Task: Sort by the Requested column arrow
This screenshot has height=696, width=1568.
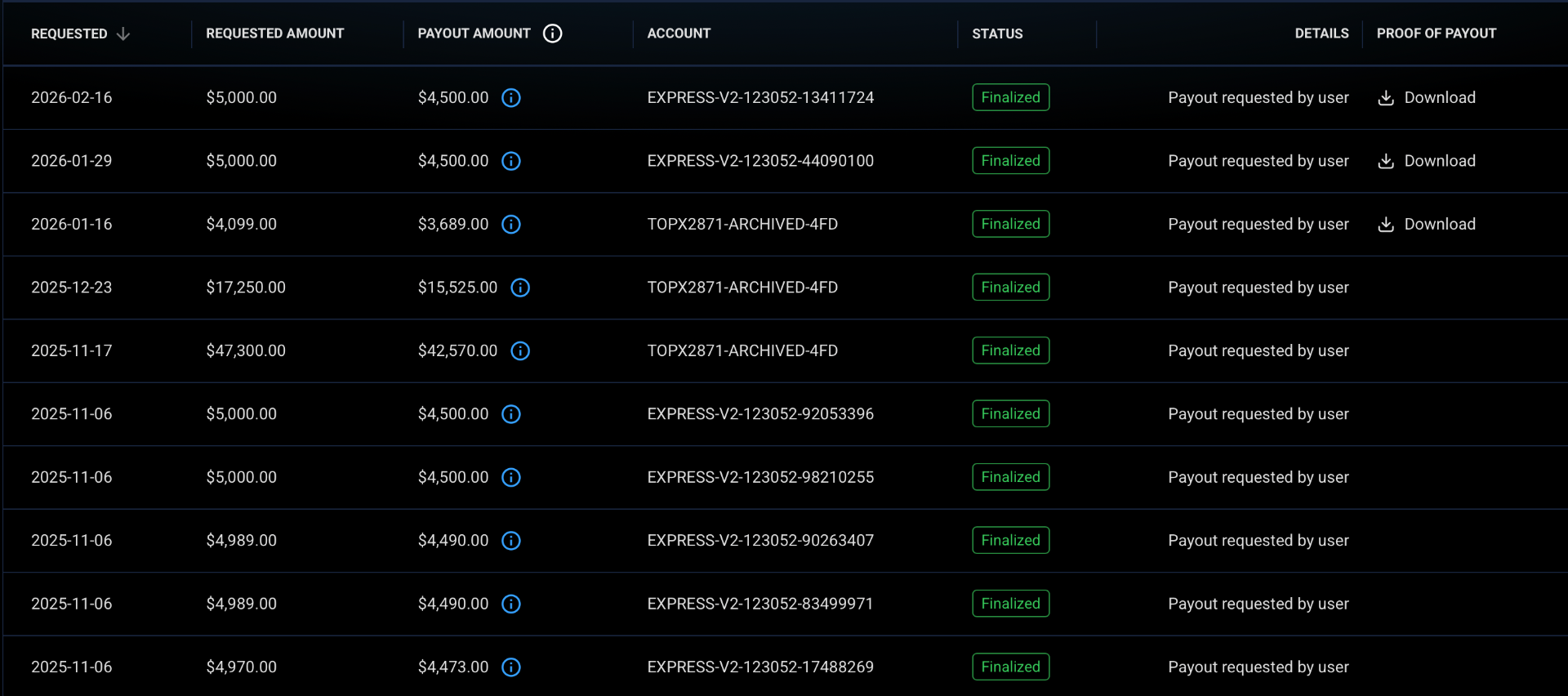Action: click(x=123, y=33)
